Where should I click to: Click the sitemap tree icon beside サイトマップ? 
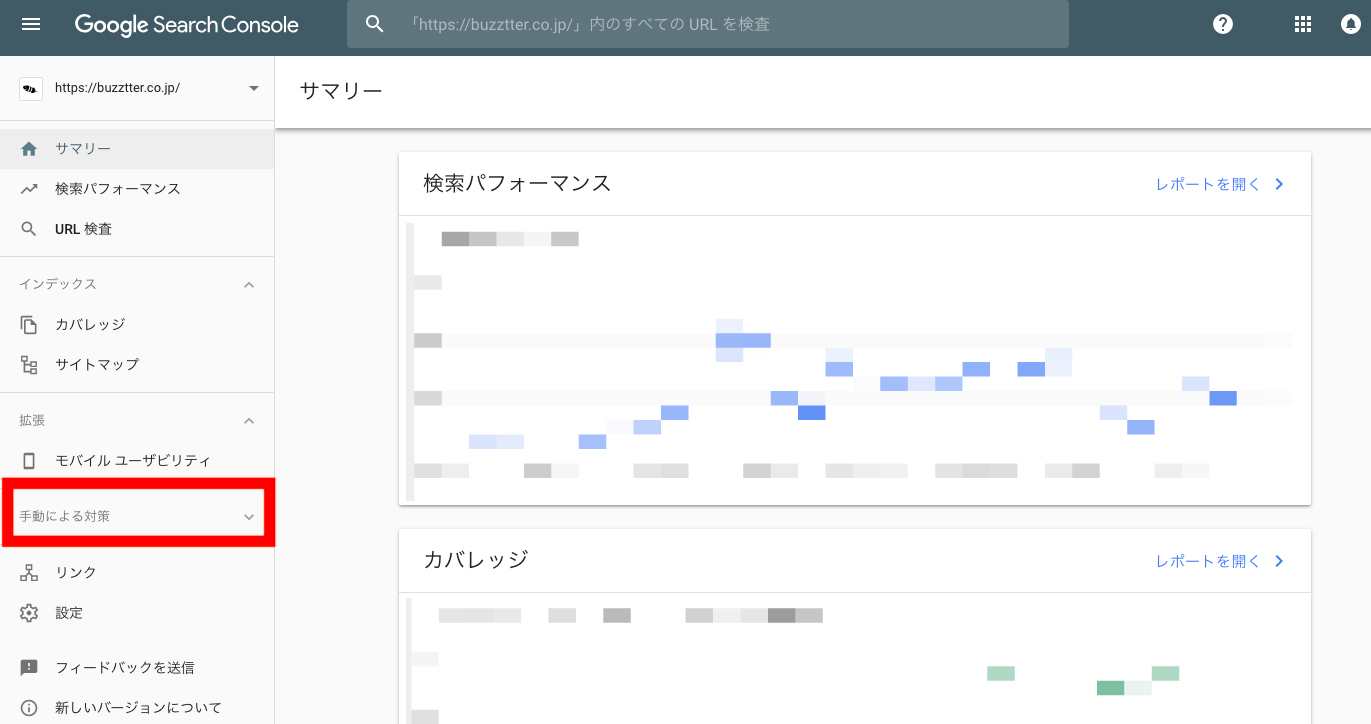pyautogui.click(x=29, y=365)
